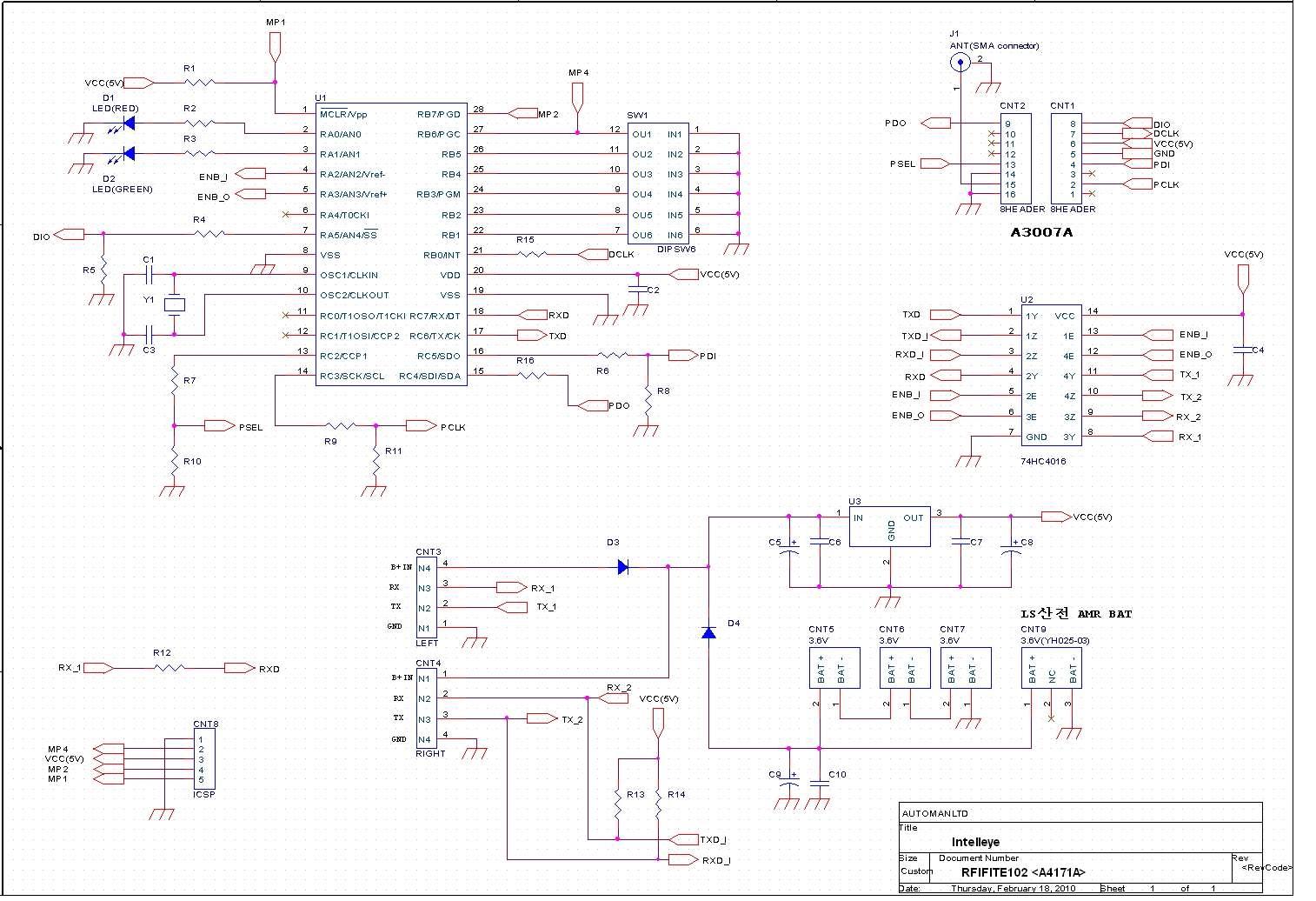Click the C3 capacitor symbol
Image resolution: width=1316 pixels, height=901 pixels.
(149, 334)
